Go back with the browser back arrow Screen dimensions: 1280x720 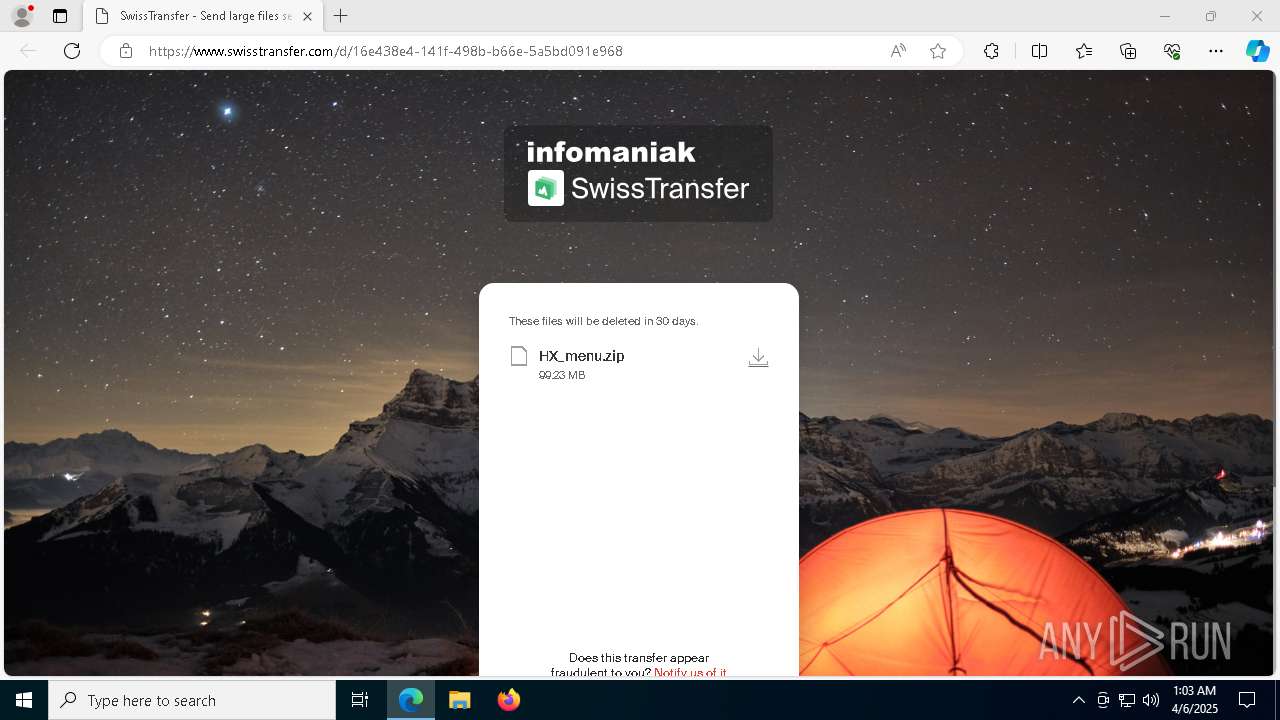coord(28,51)
